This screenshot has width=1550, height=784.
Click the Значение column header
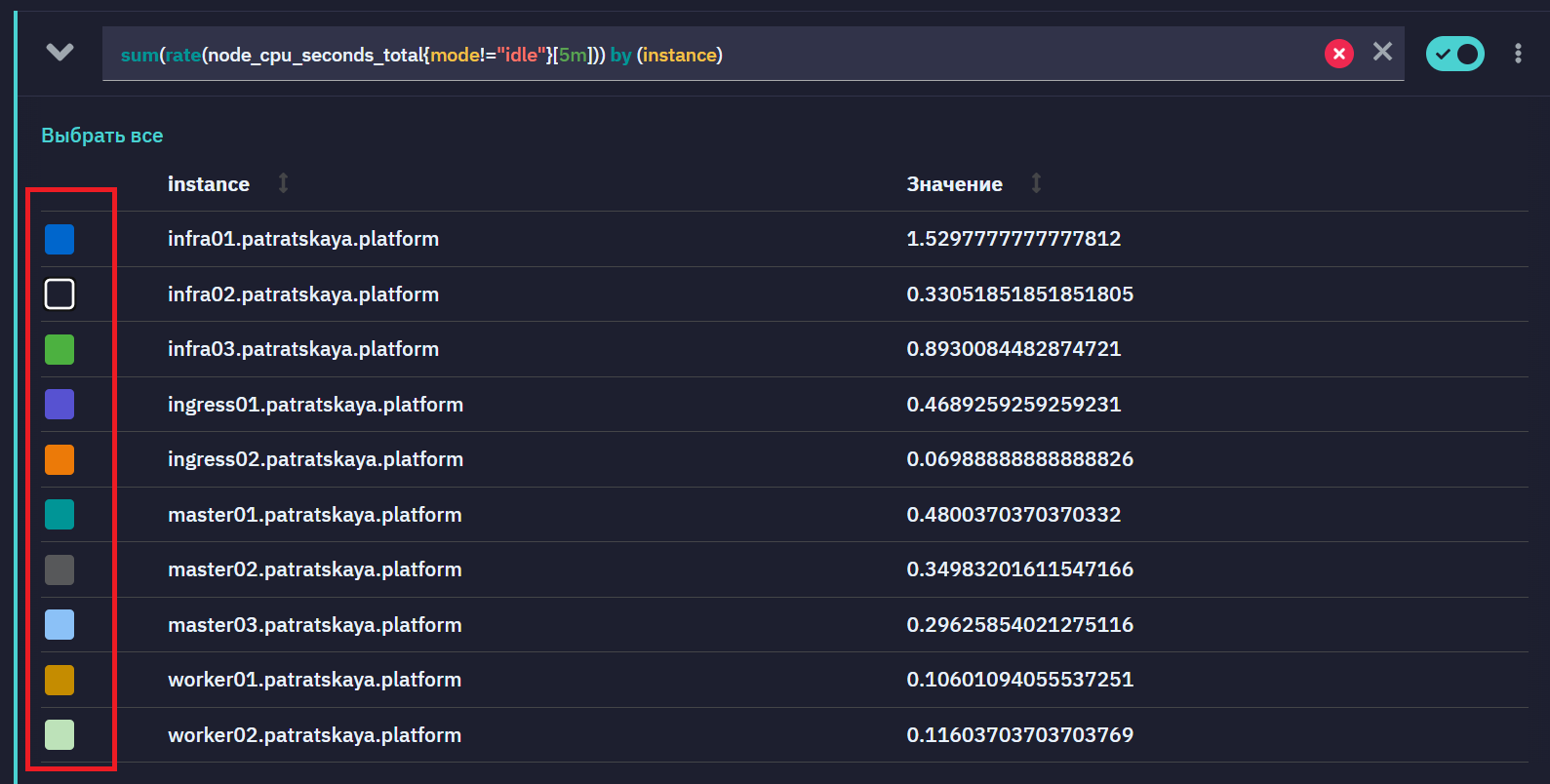(x=955, y=184)
